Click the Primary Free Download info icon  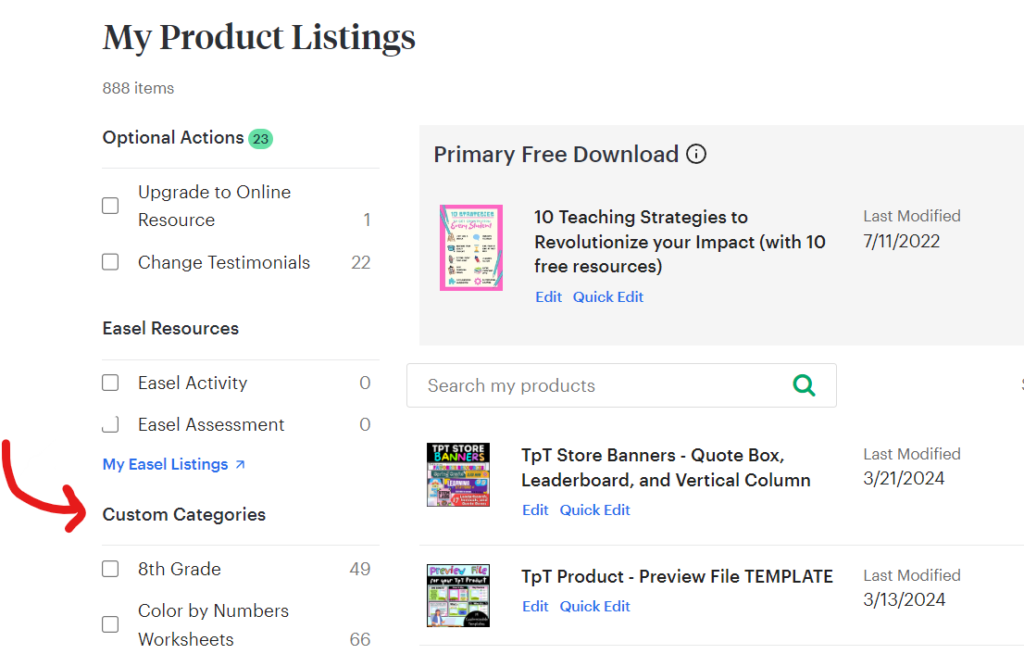pyautogui.click(x=696, y=154)
